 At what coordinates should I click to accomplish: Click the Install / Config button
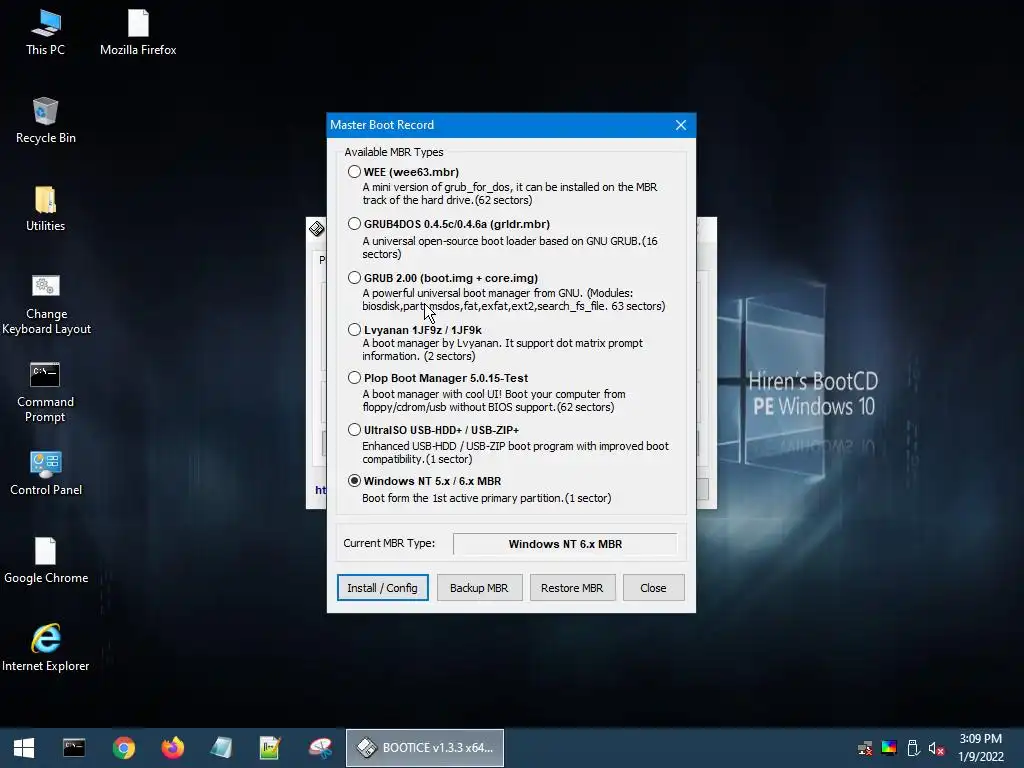[x=383, y=588]
